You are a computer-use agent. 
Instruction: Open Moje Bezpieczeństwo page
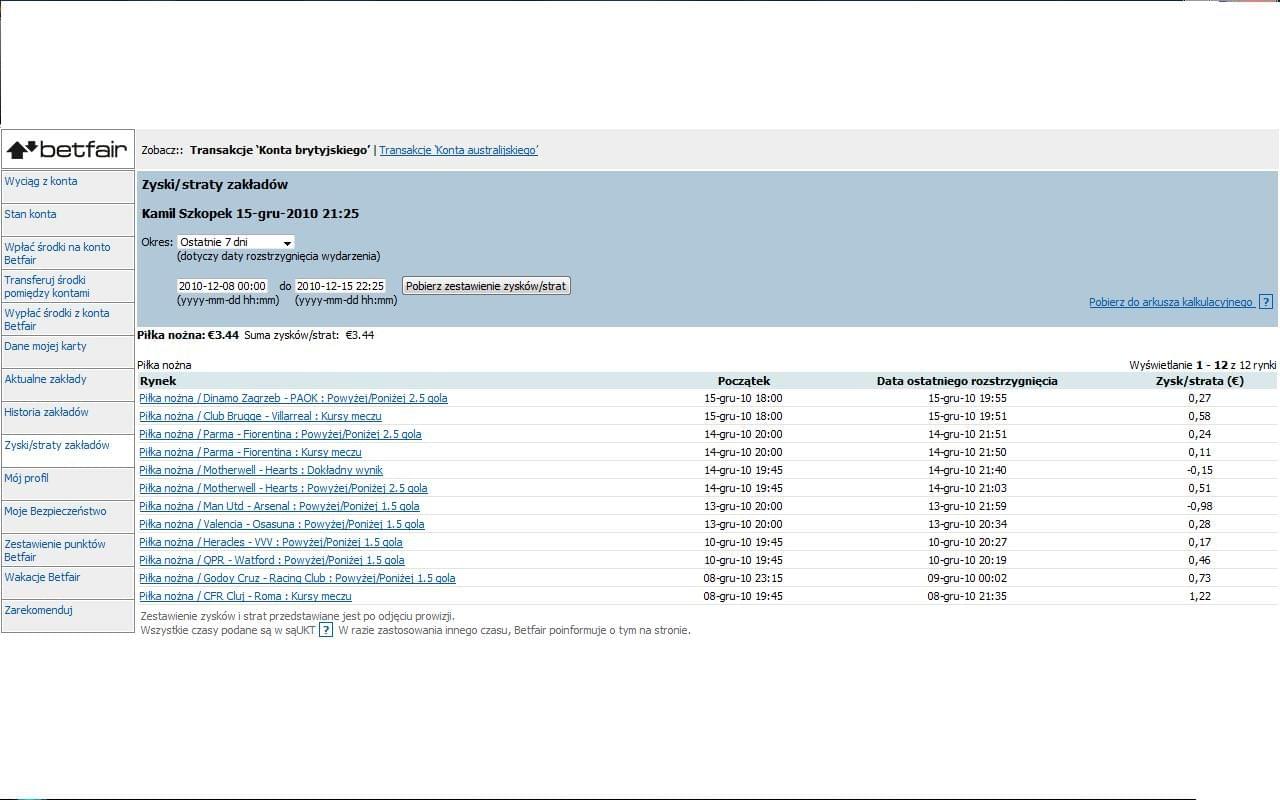(55, 511)
